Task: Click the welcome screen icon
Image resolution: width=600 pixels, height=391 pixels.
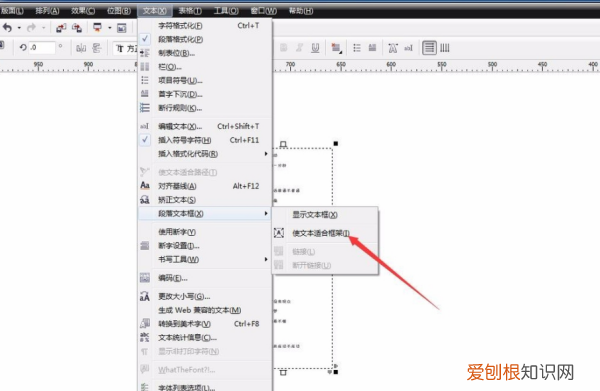Action: tap(121, 28)
